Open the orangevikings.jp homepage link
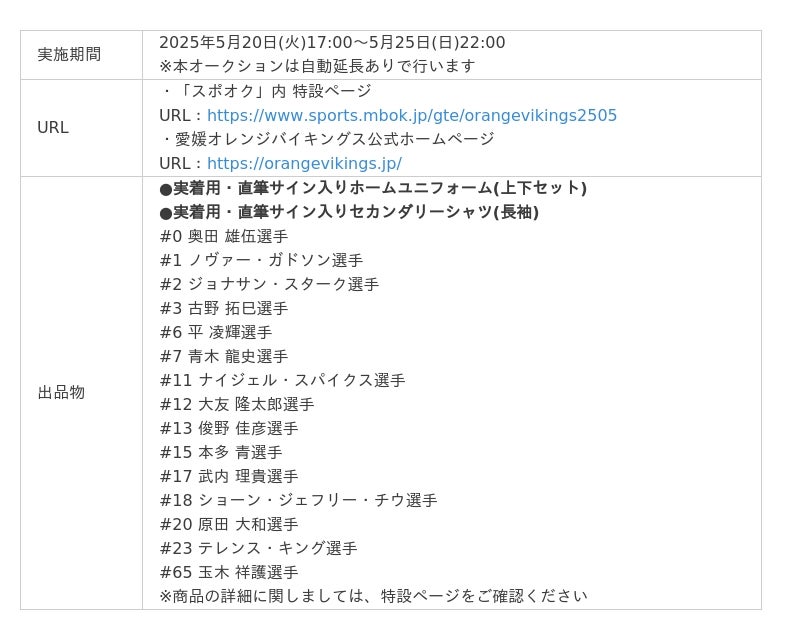This screenshot has height=640, width=800. (x=304, y=163)
